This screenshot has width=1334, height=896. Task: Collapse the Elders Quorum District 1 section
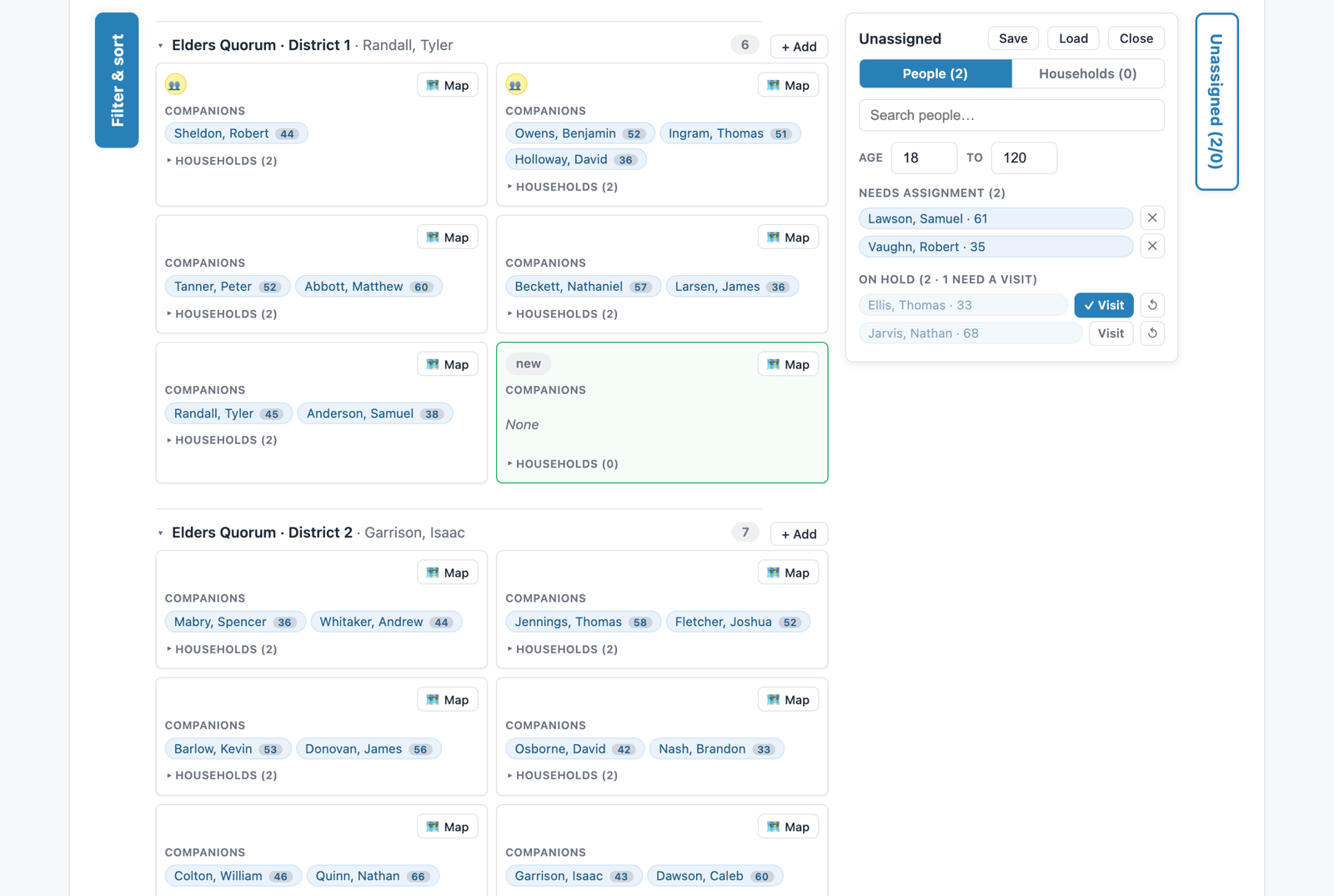click(161, 46)
